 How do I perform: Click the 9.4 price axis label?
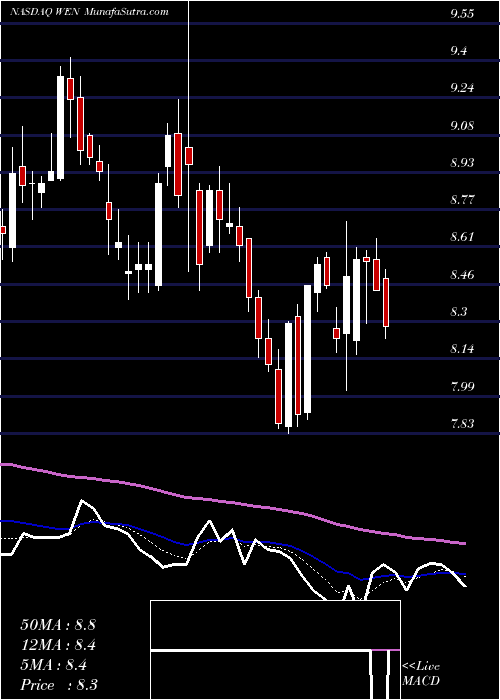click(458, 51)
